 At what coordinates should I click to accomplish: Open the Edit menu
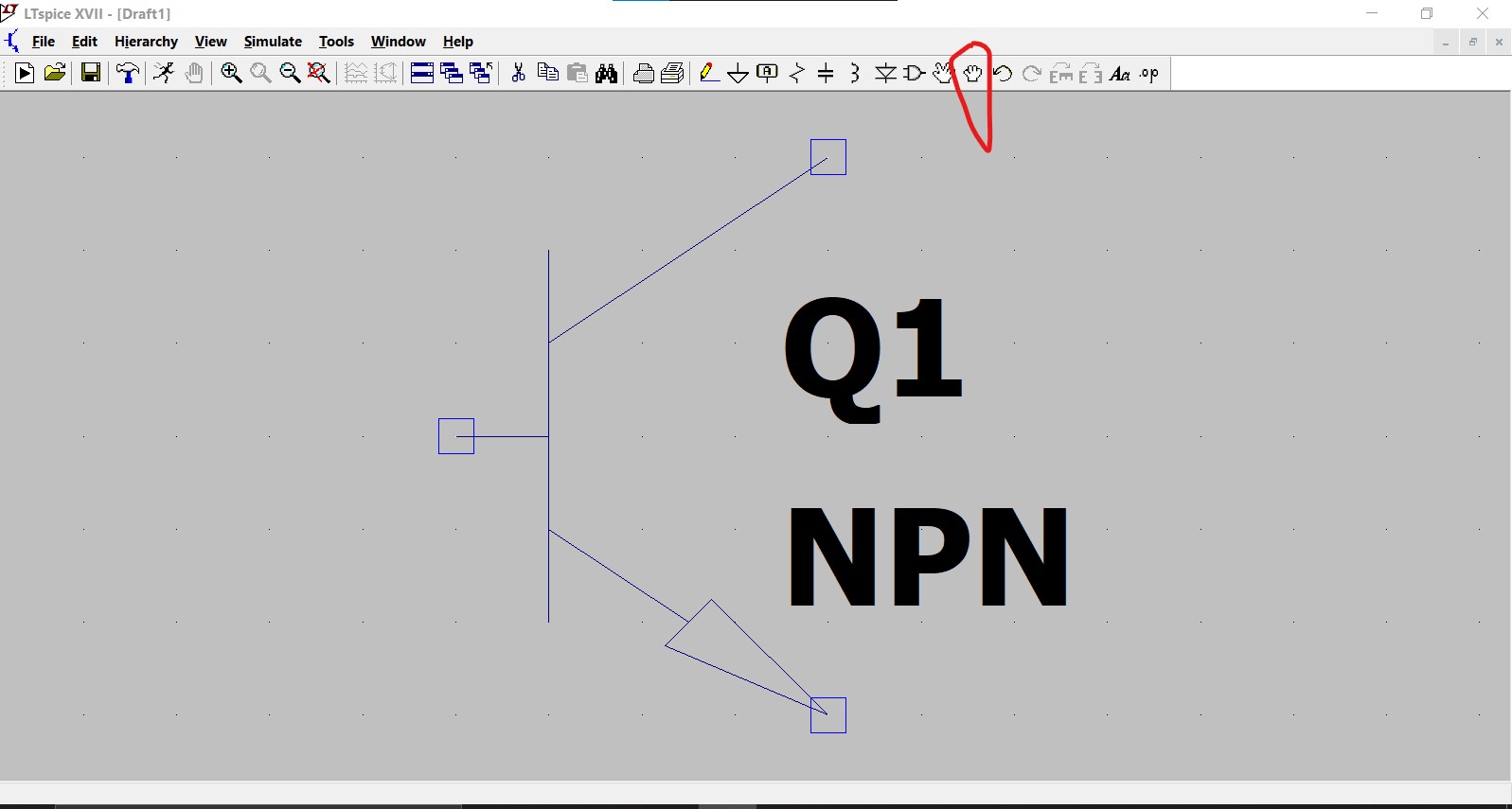pyautogui.click(x=84, y=42)
